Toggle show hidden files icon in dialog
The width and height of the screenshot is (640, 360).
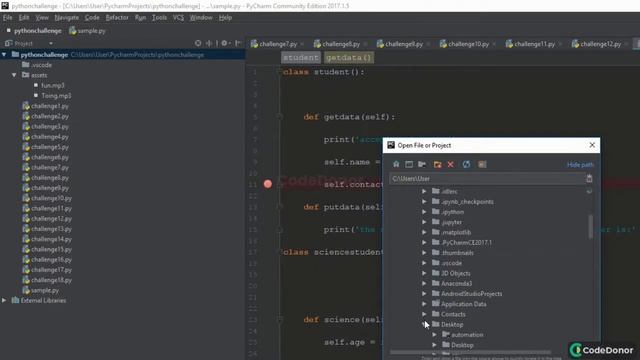(482, 164)
